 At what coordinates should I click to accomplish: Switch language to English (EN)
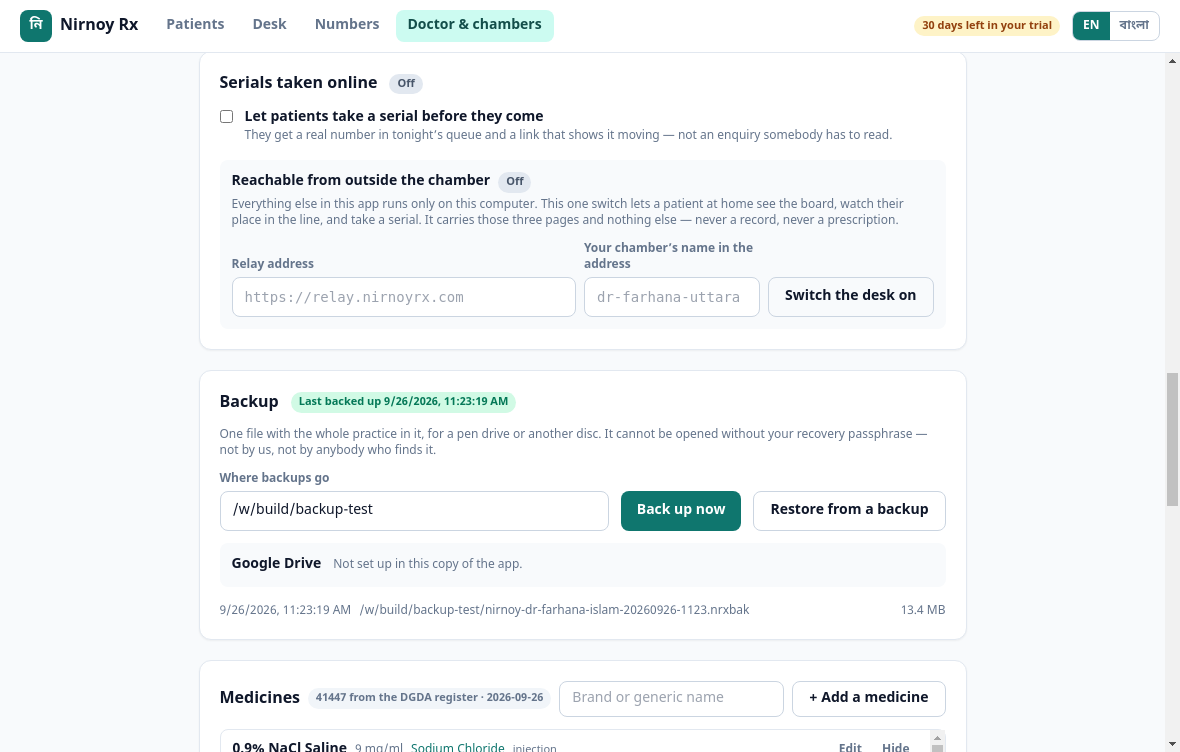point(1091,26)
